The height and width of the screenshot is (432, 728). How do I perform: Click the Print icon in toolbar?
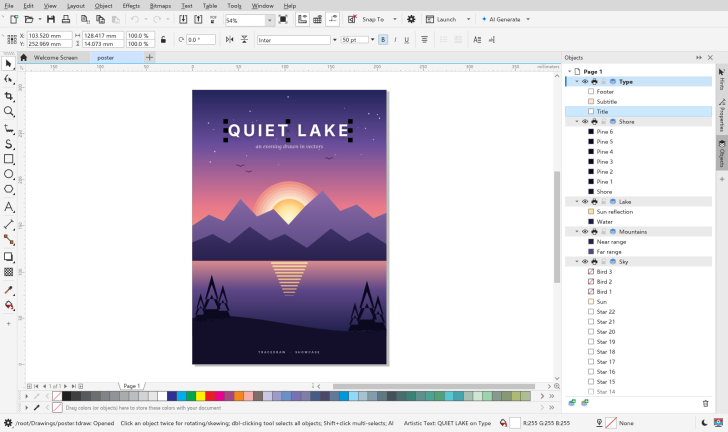[x=66, y=20]
